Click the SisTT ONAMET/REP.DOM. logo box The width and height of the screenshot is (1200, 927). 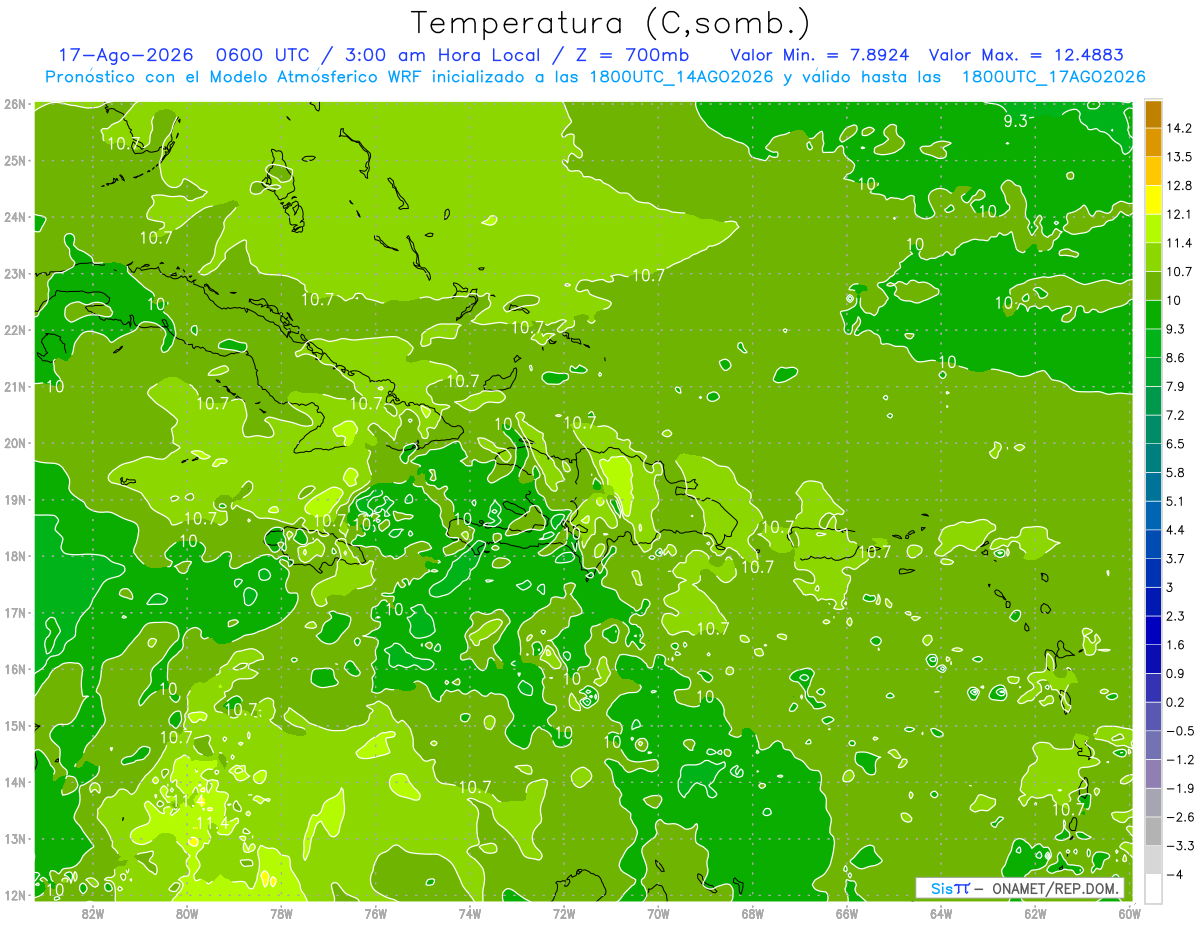(1020, 888)
